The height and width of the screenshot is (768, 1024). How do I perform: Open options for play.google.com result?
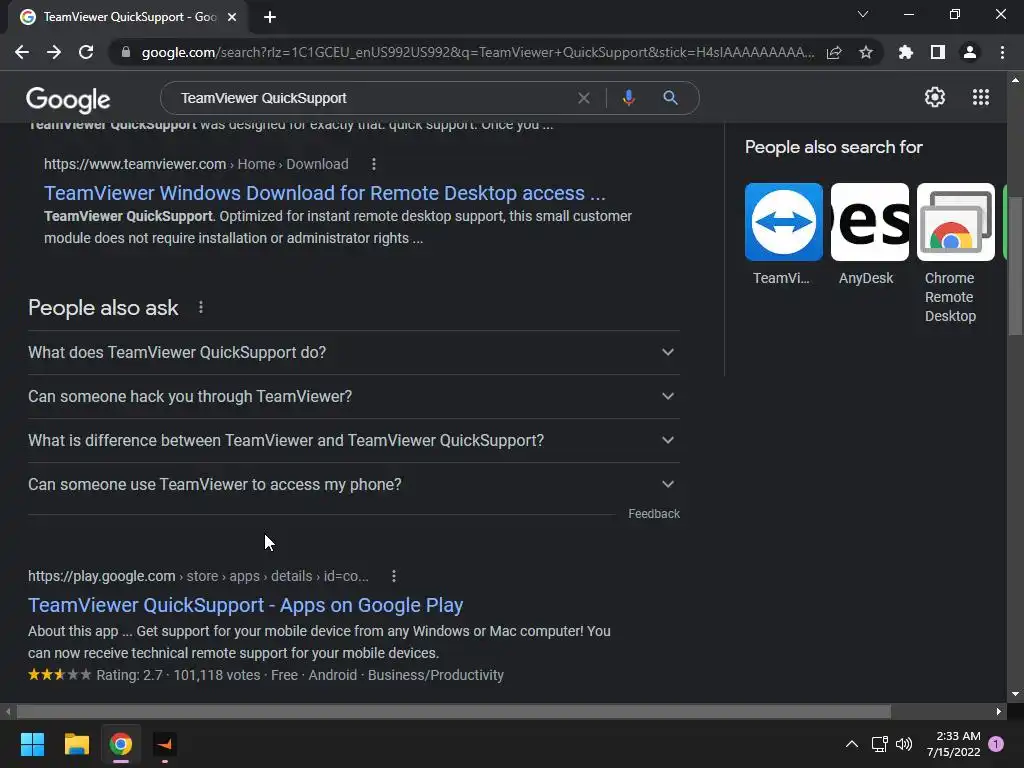point(393,576)
